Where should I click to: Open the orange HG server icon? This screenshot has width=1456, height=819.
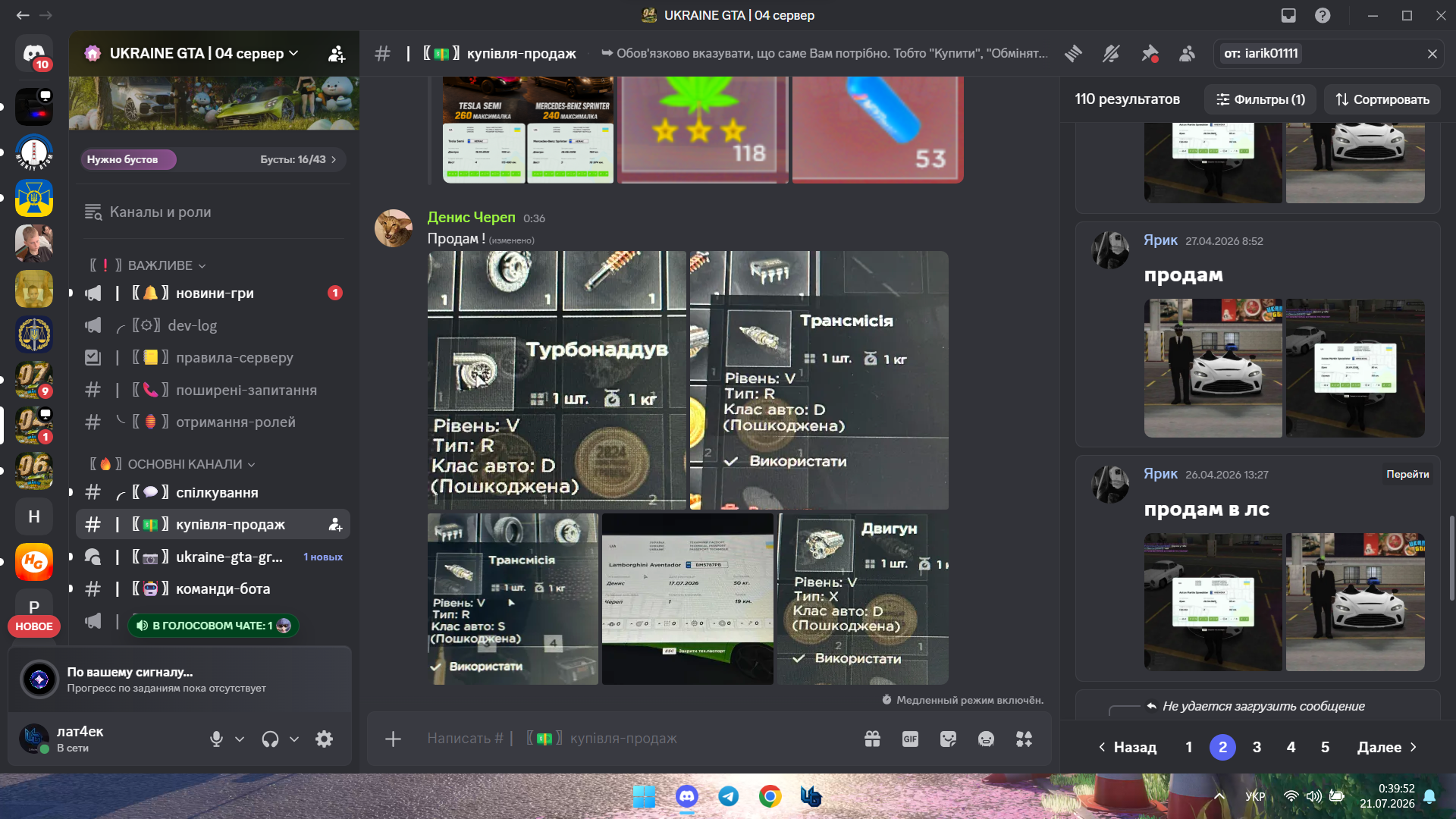coord(34,562)
